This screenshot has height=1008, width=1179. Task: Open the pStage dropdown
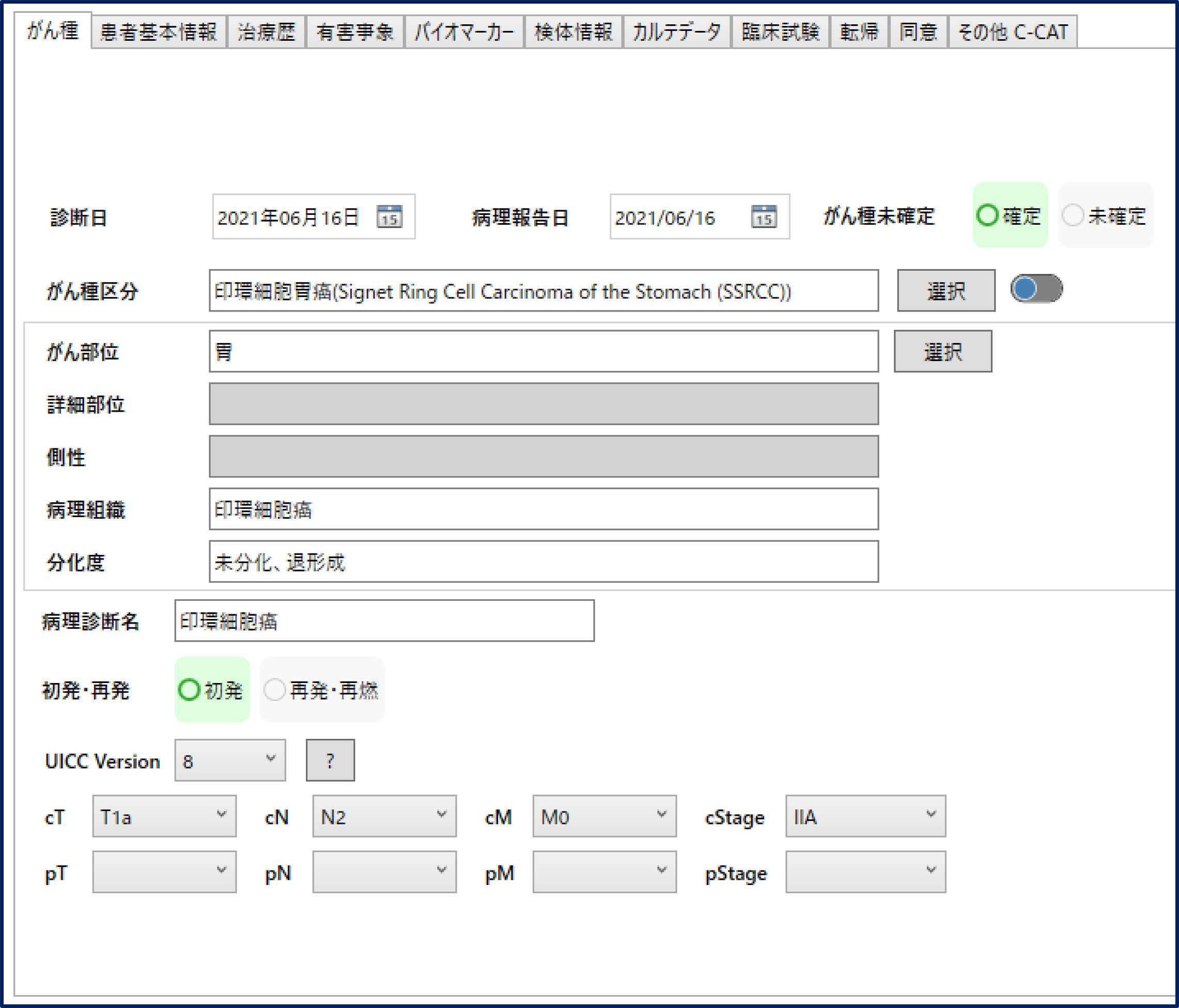pyautogui.click(x=865, y=872)
